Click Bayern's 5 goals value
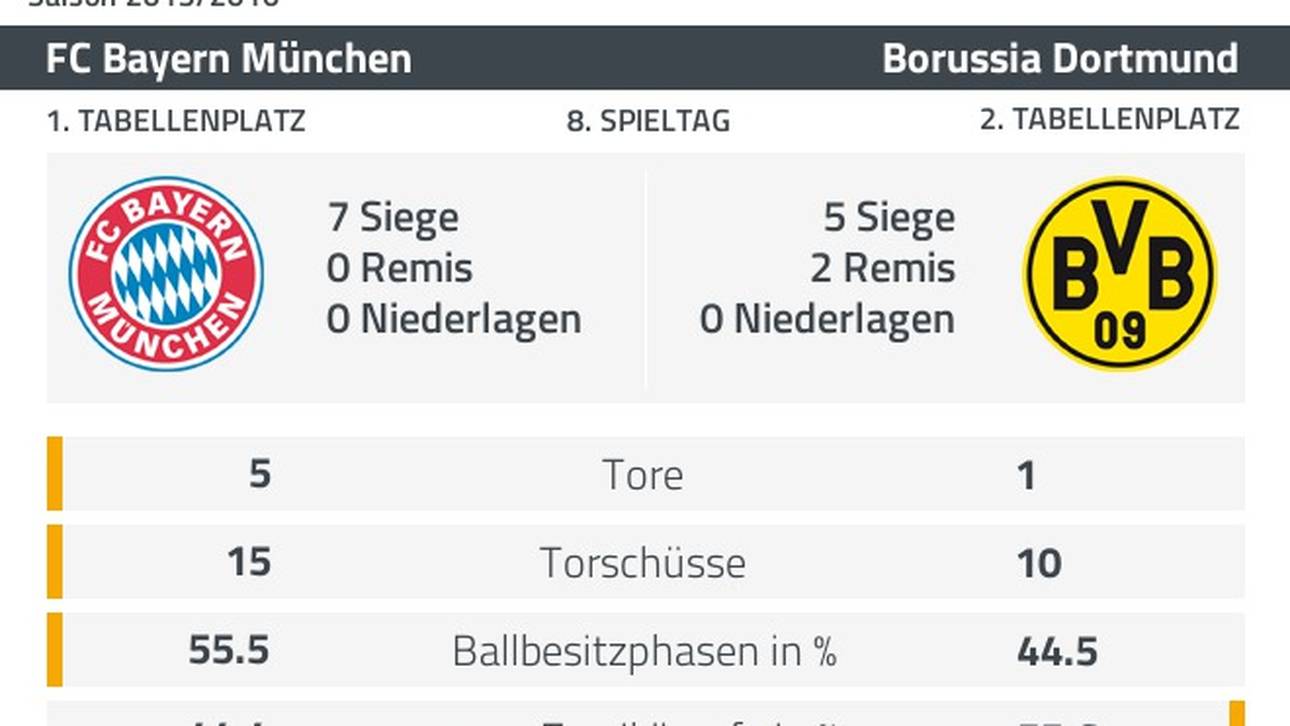Image resolution: width=1290 pixels, height=726 pixels. 260,474
